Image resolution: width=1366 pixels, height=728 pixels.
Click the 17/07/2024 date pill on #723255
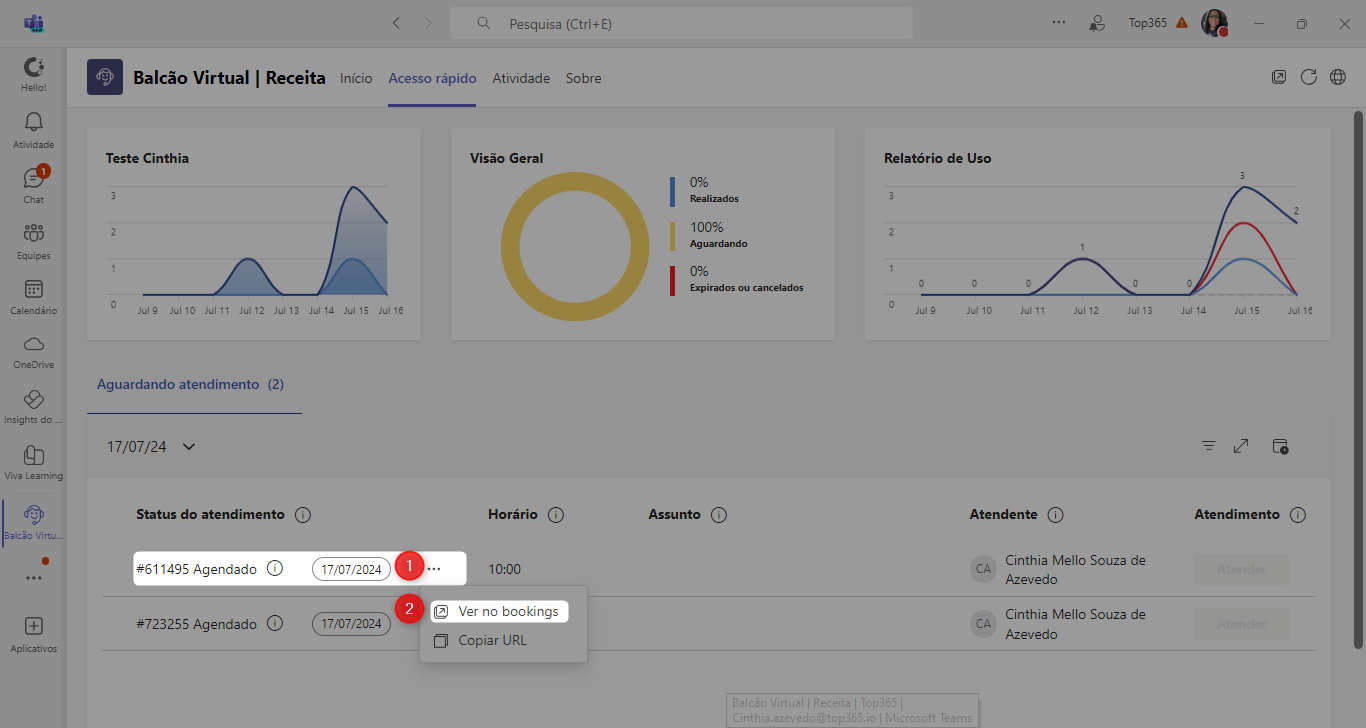(351, 624)
